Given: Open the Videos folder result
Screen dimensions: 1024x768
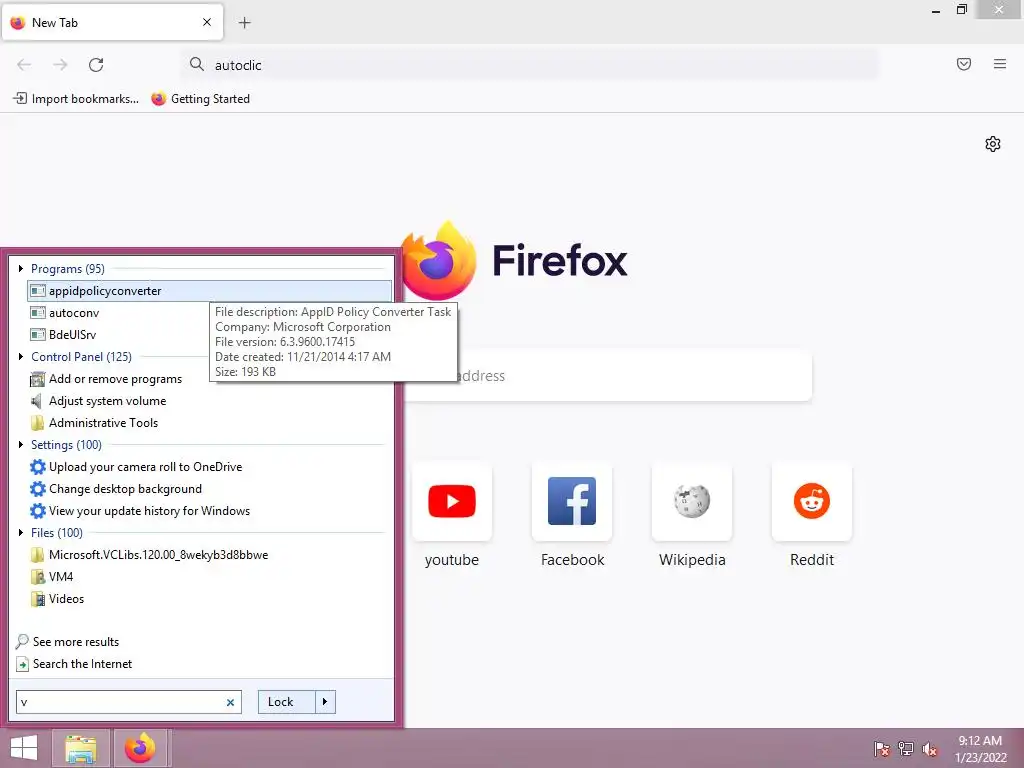Looking at the screenshot, I should (57, 599).
